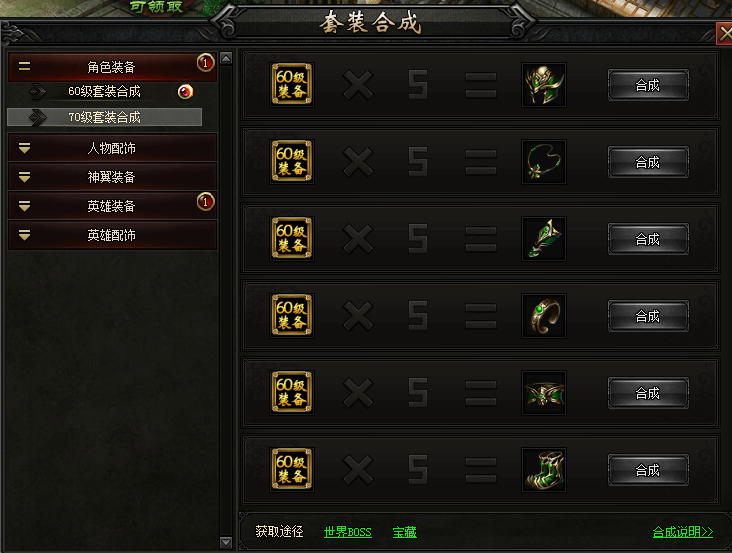Screen dimensions: 732x553
Task: Click the green bracer gauntlet icon
Action: pos(544,239)
